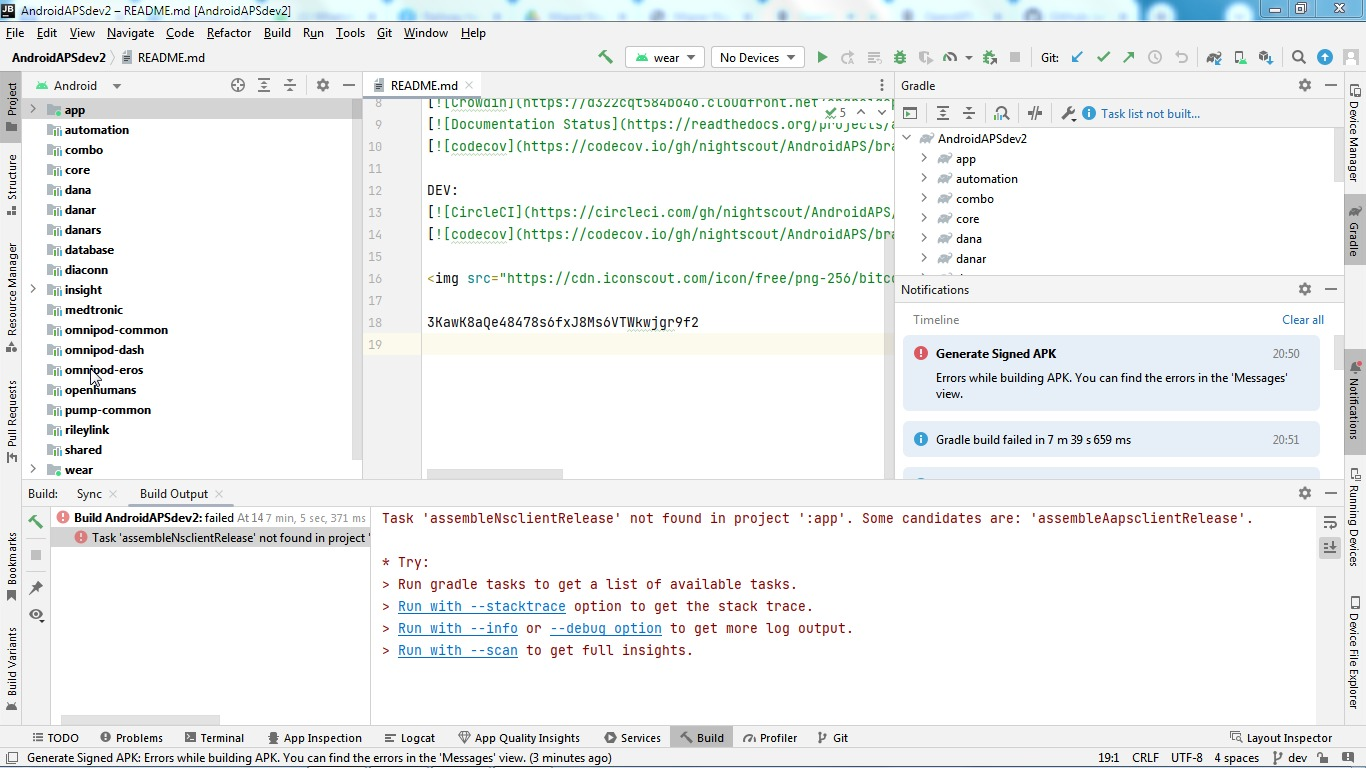Open the wear run configuration dropdown
Screen dimensions: 1366x768
pyautogui.click(x=664, y=57)
